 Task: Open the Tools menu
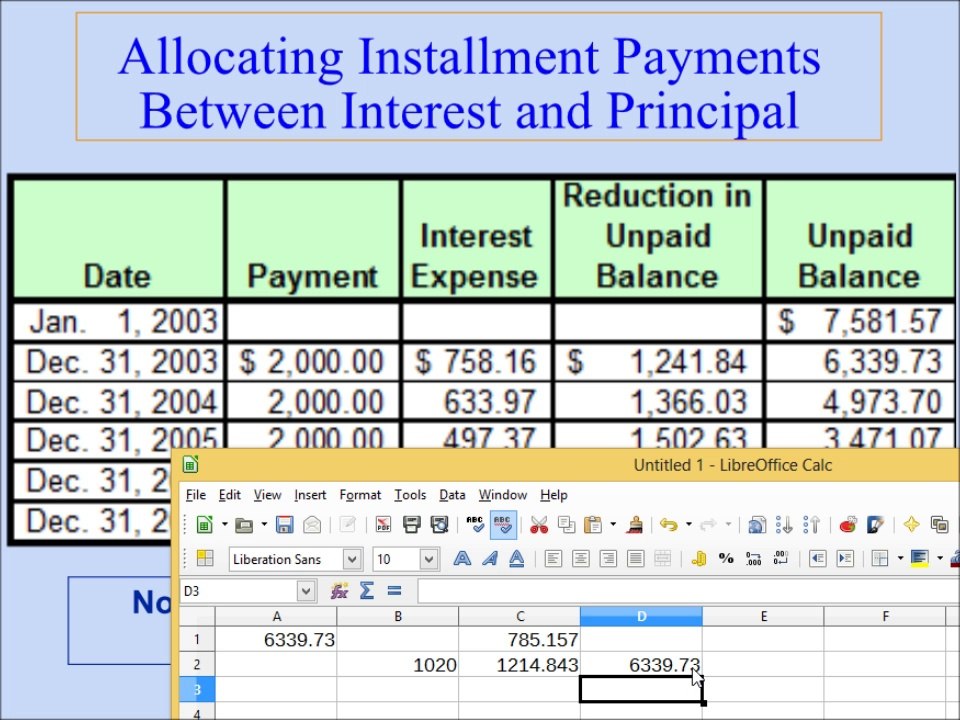(410, 495)
